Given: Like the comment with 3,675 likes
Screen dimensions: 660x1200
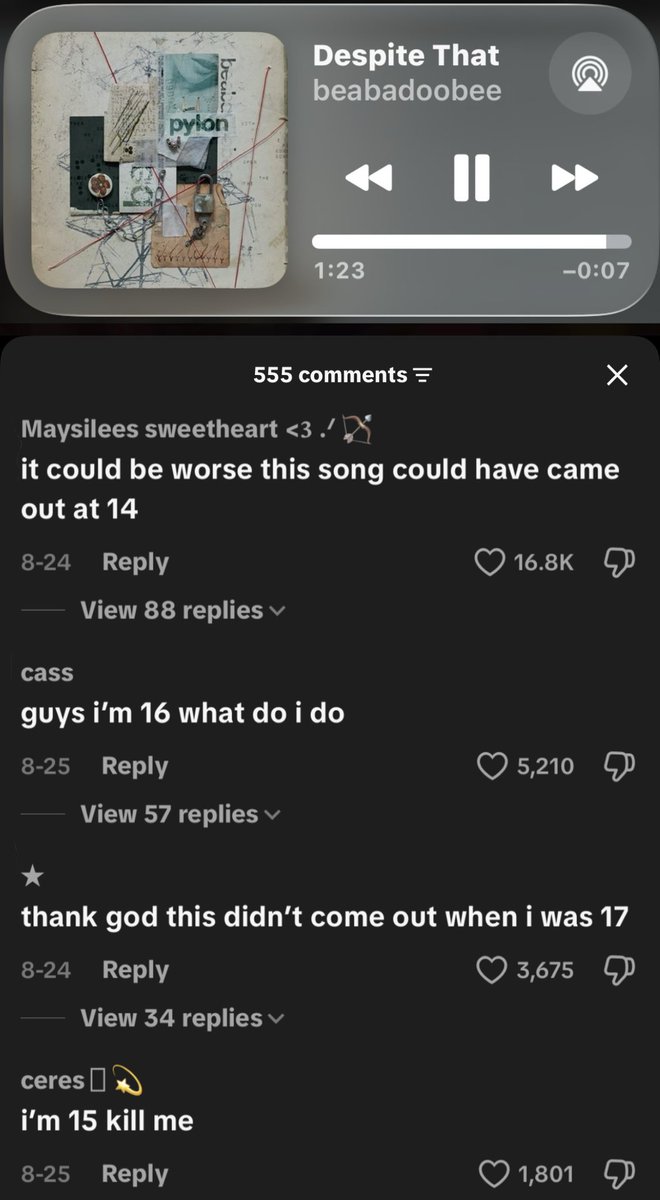Looking at the screenshot, I should 492,971.
